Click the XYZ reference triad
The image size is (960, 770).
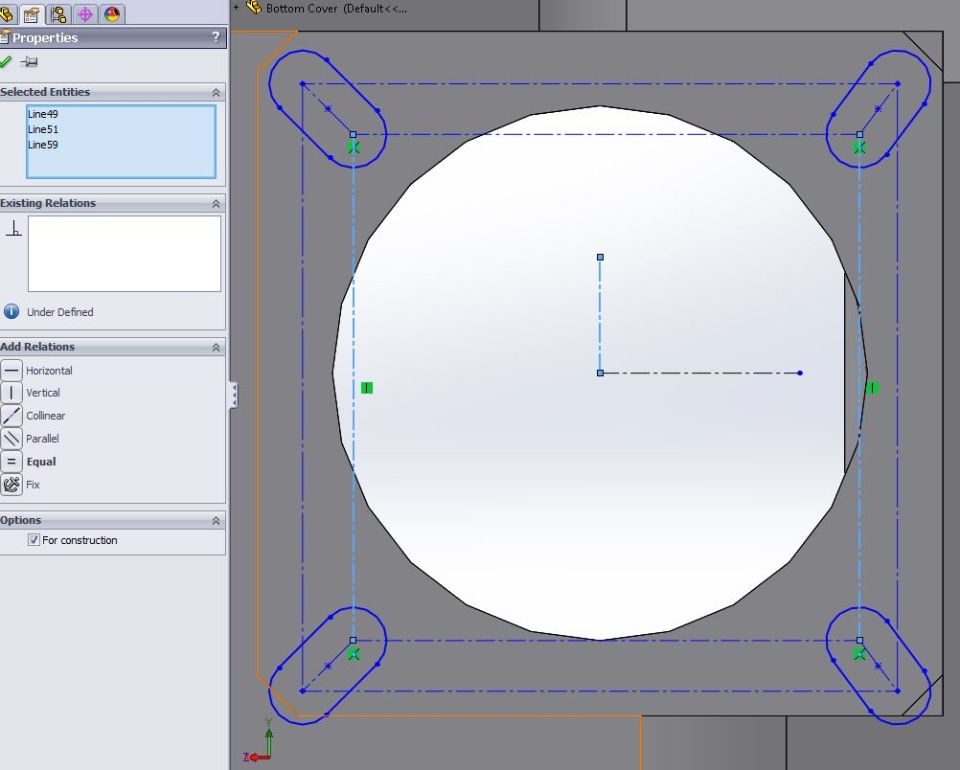tap(259, 742)
